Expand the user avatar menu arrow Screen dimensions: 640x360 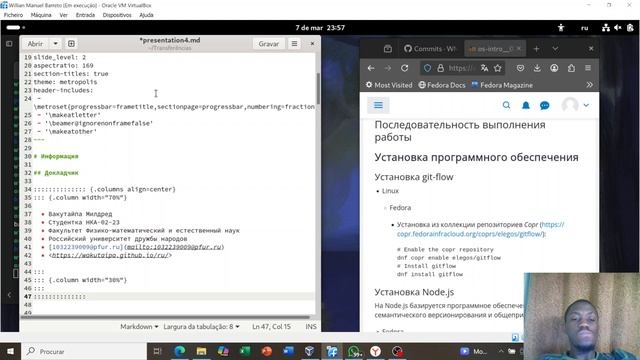tap(586, 105)
